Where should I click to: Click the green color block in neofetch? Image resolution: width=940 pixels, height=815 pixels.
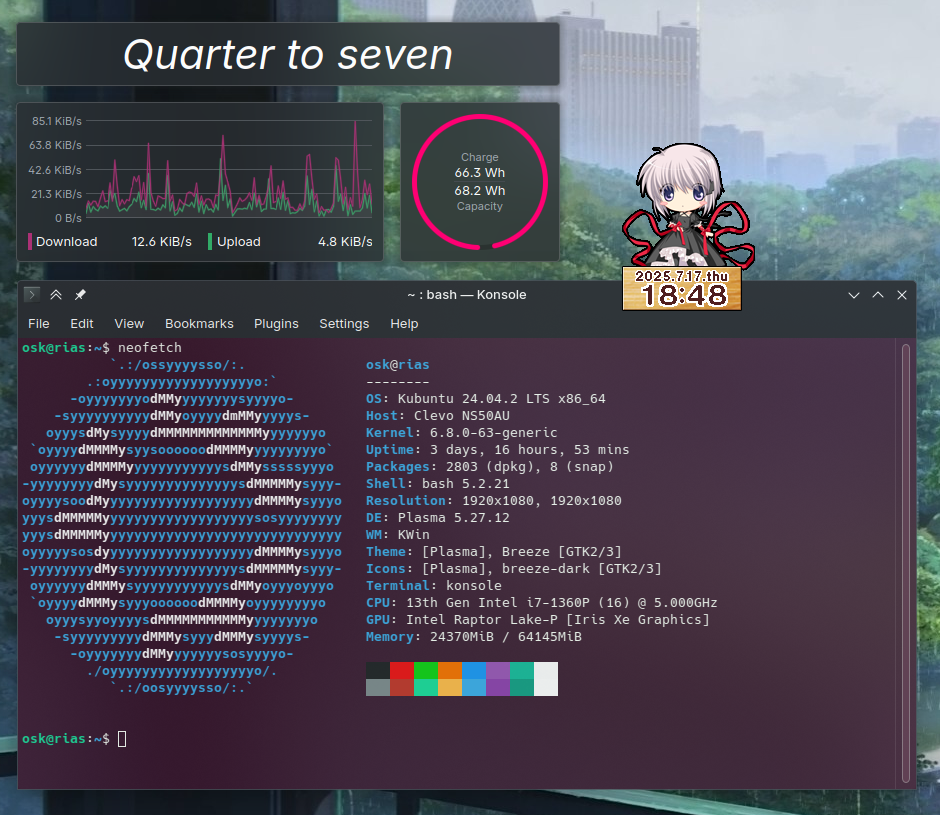click(x=426, y=670)
